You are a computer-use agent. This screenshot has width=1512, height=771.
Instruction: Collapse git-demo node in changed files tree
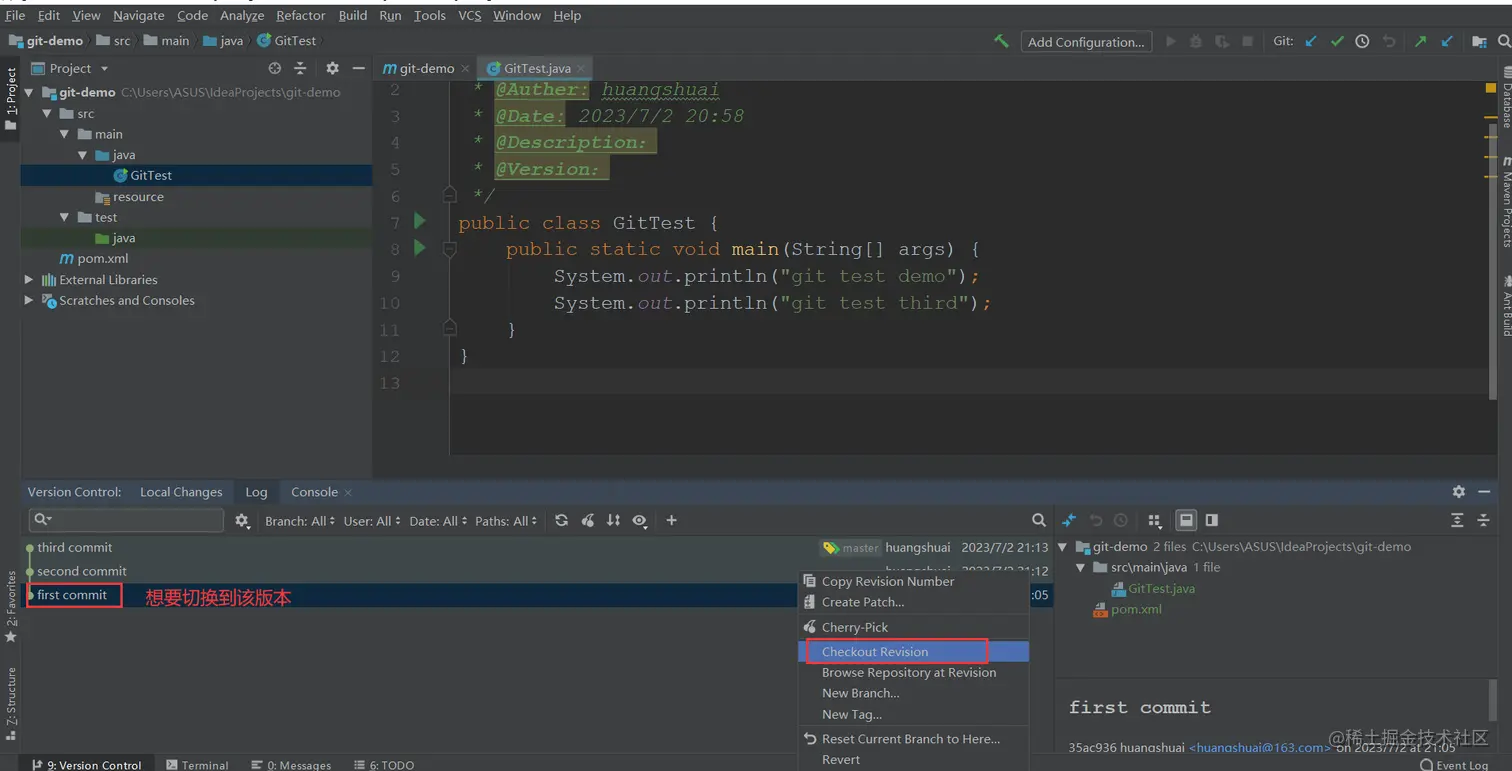(x=1063, y=547)
